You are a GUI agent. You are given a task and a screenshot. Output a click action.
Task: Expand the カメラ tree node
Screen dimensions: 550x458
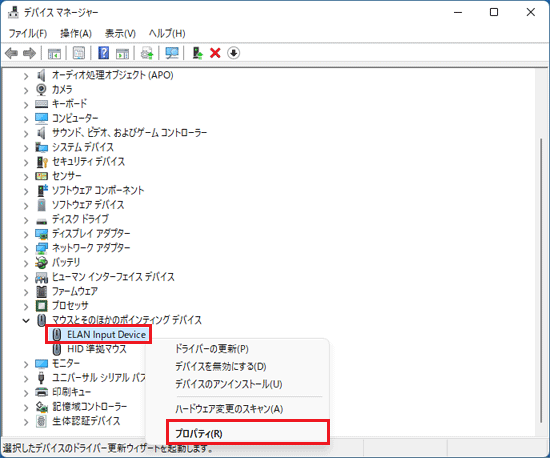coord(26,90)
